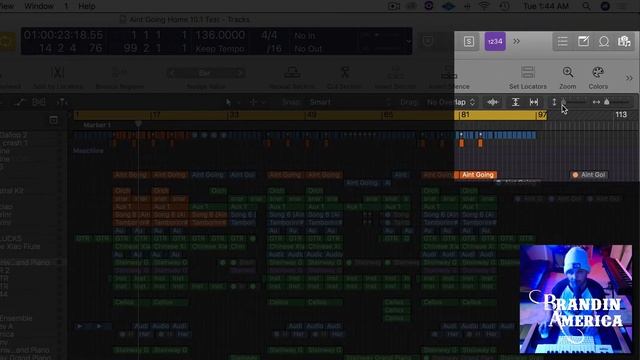This screenshot has width=640, height=360.
Task: Toggle the waveform zoom button
Action: pos(493,102)
